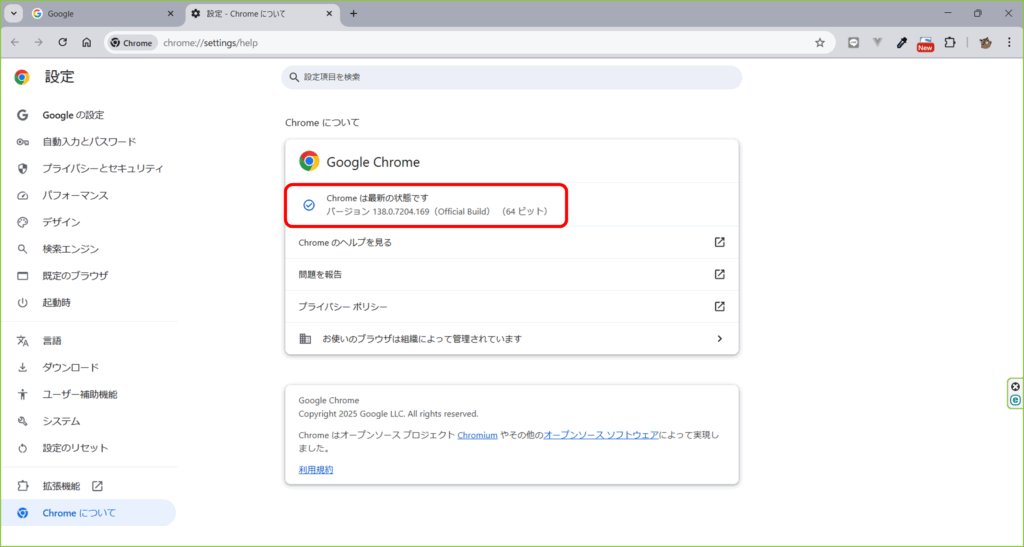This screenshot has width=1024, height=547.
Task: Open パフォーマンス settings
Action: click(x=89, y=195)
